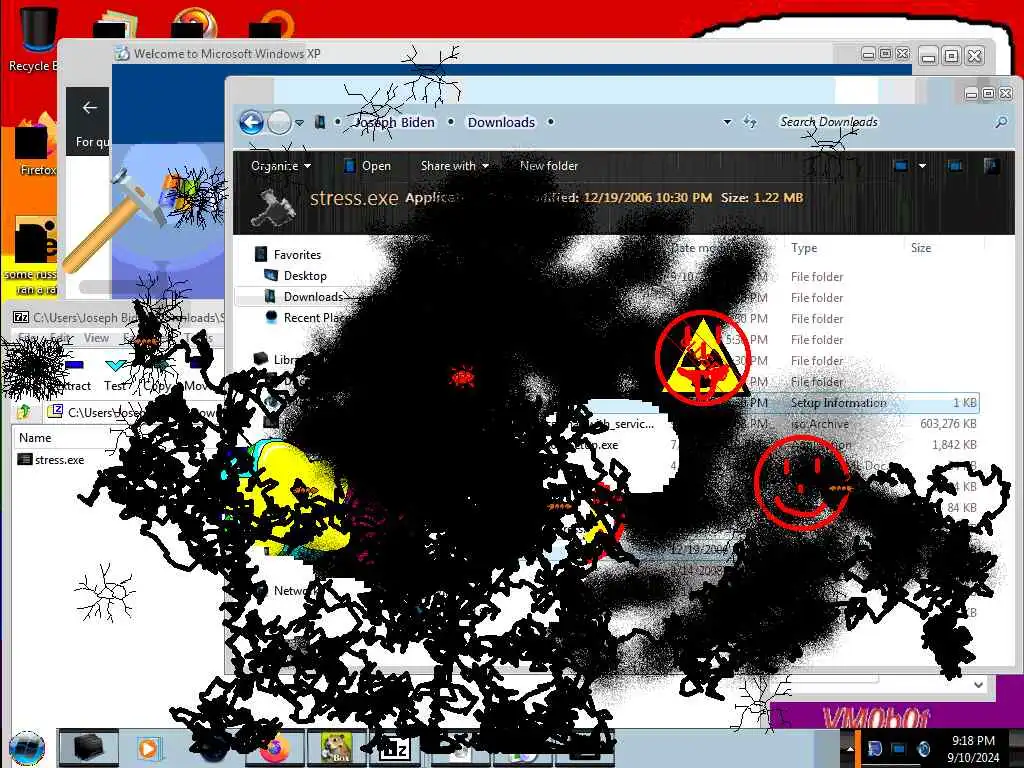1024x768 pixels.
Task: Open the Firefox desktop shortcut
Action: 34,146
